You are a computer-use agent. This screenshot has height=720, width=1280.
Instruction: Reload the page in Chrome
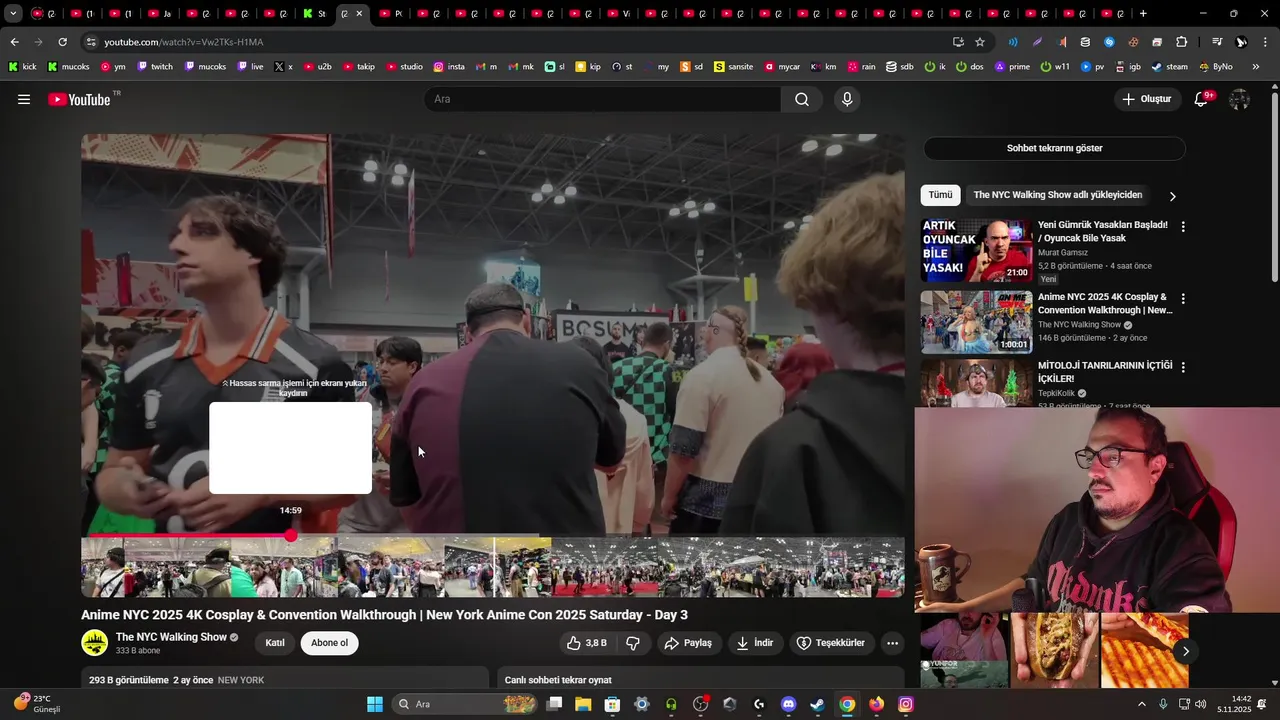[62, 42]
